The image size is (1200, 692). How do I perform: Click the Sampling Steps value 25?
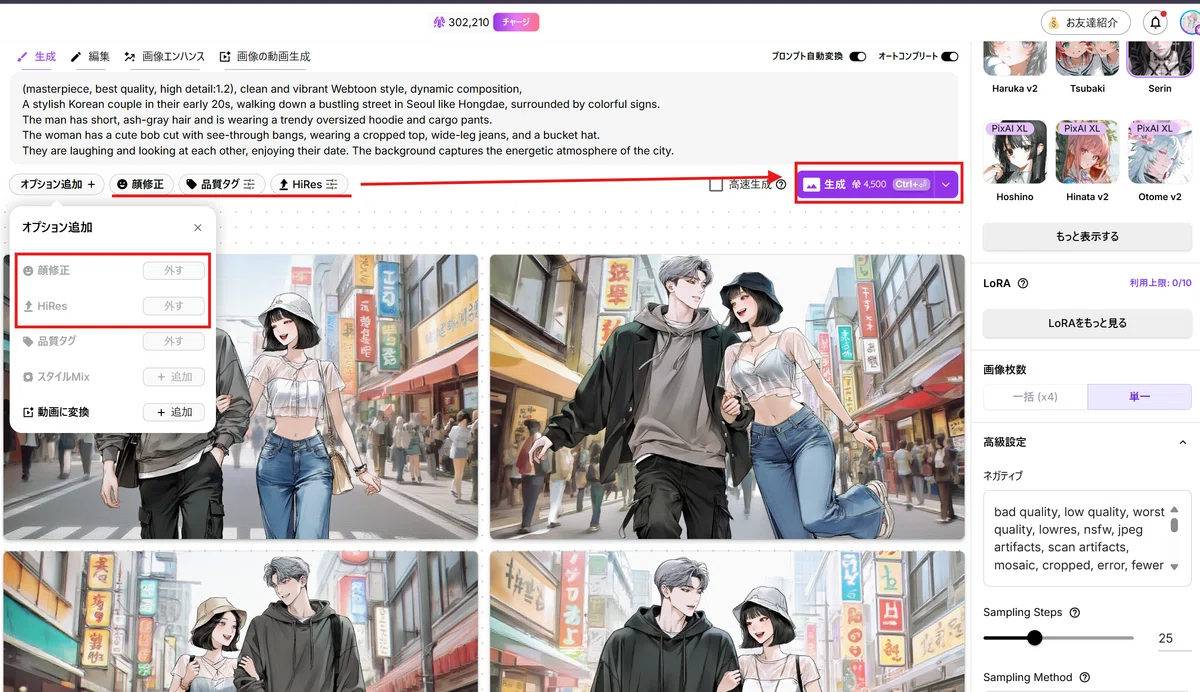(1166, 638)
